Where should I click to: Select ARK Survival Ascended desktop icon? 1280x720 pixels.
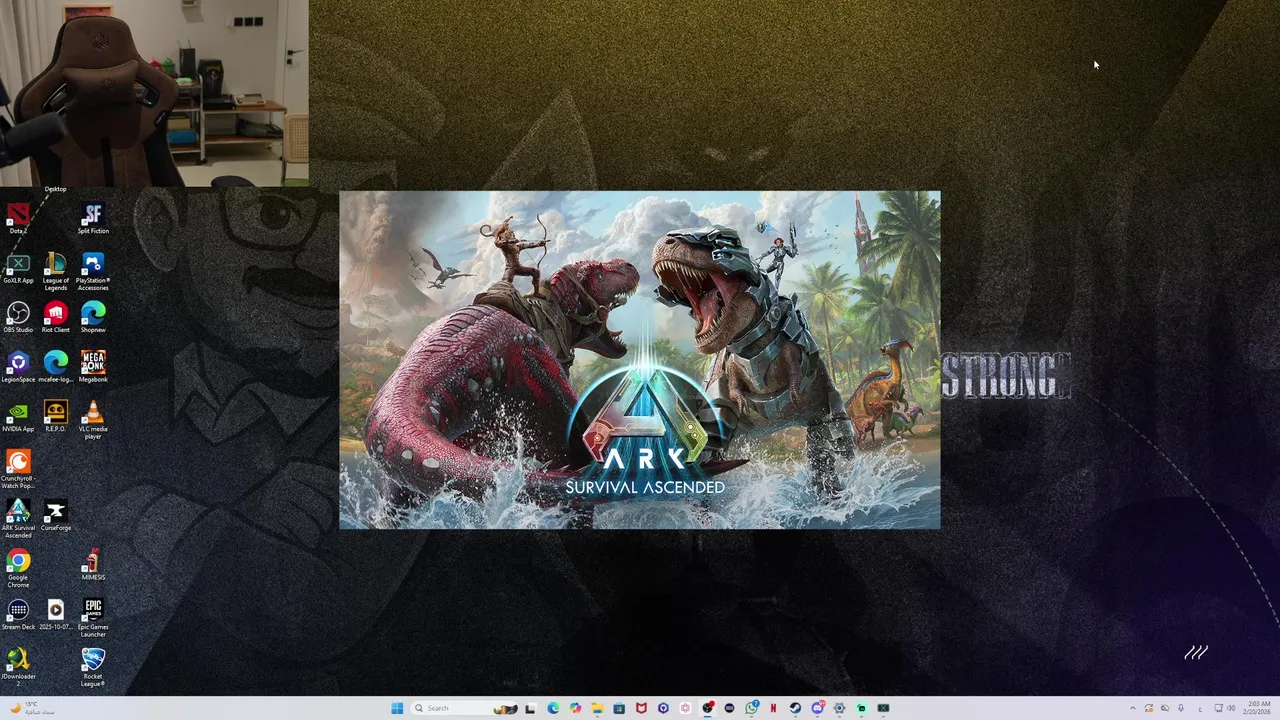[18, 519]
